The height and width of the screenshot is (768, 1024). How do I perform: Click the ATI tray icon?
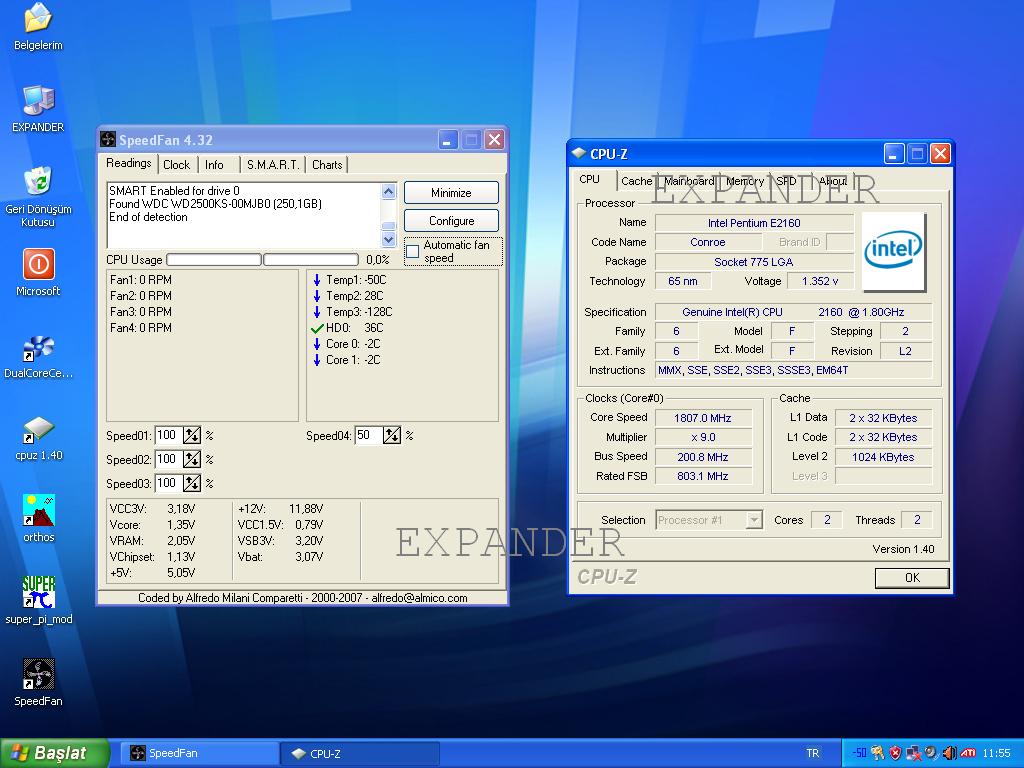click(968, 753)
